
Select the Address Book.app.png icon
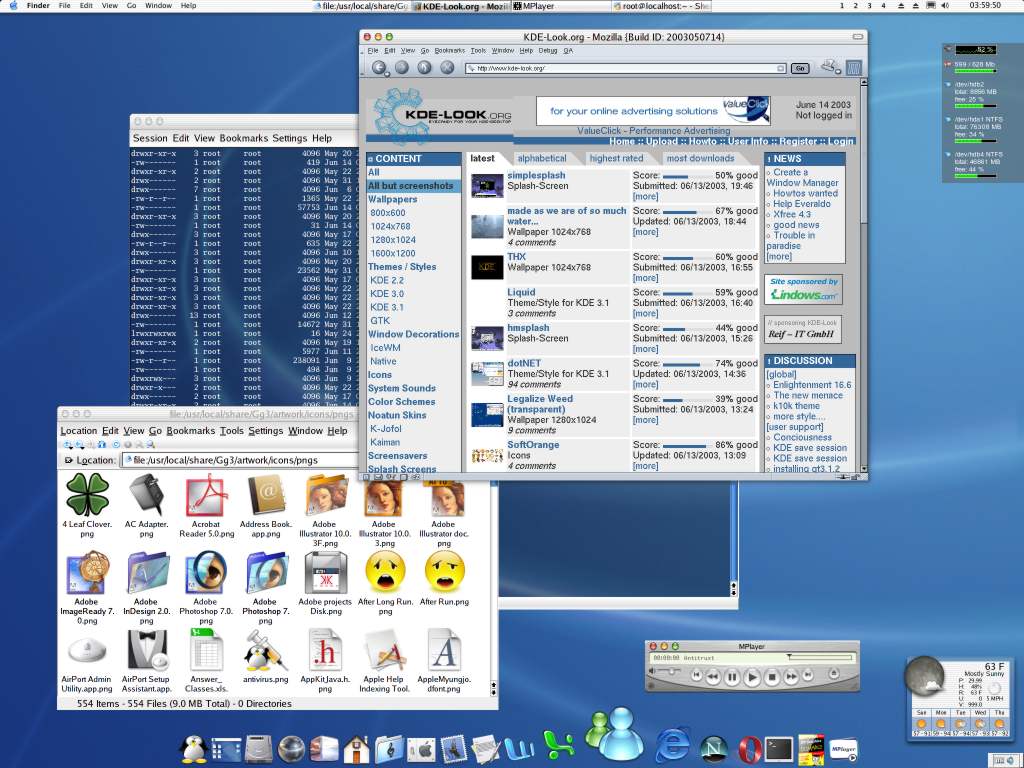(x=266, y=495)
